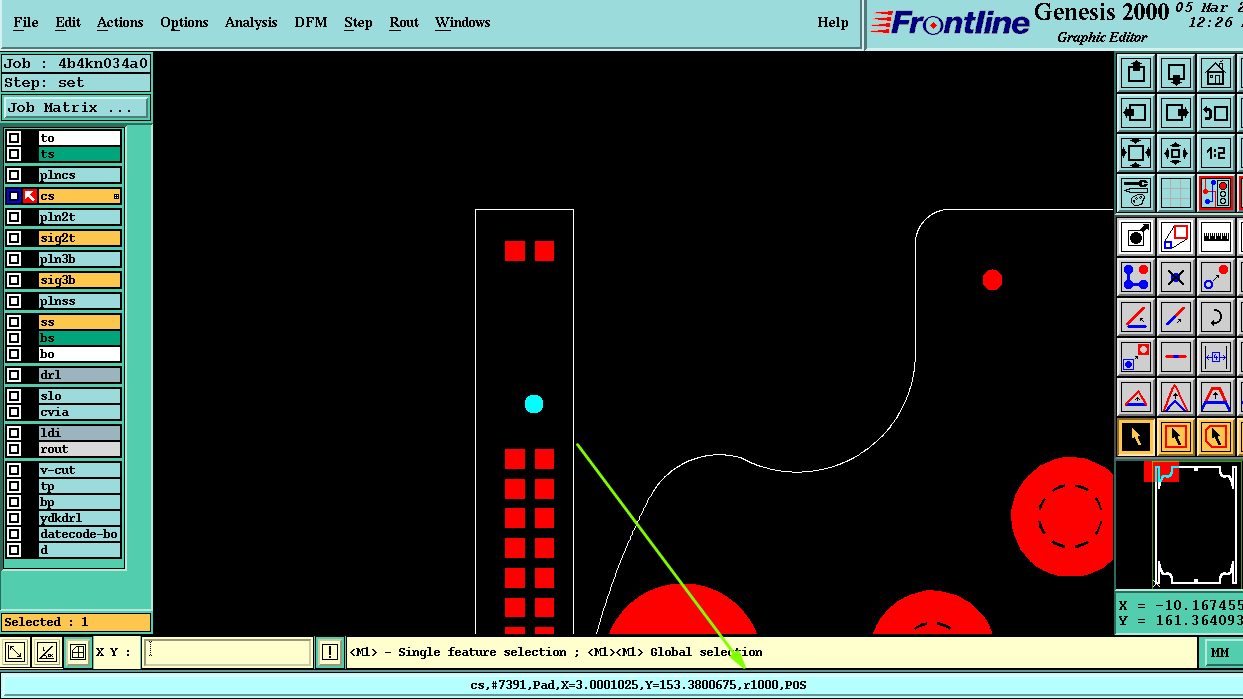This screenshot has width=1243, height=699.
Task: Select layer name bs
Action: pyautogui.click(x=79, y=338)
